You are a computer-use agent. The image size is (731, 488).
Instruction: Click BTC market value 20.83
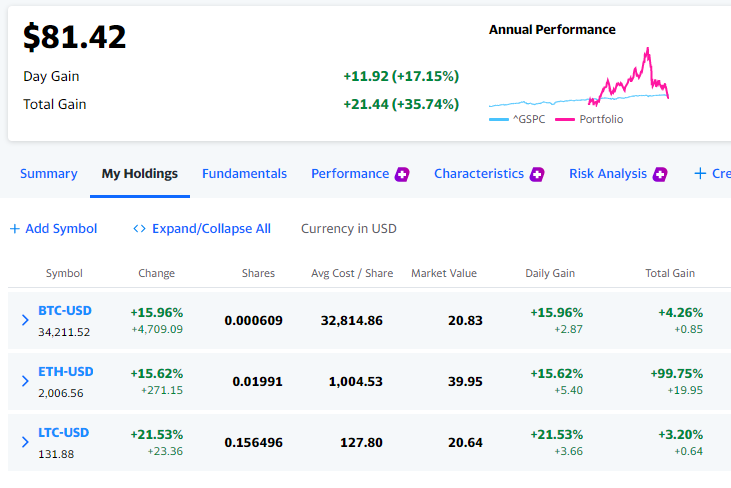click(465, 321)
